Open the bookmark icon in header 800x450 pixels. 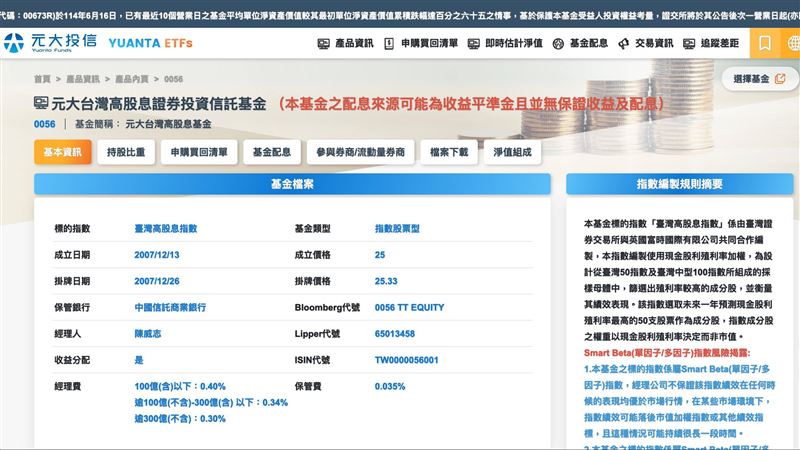(764, 43)
